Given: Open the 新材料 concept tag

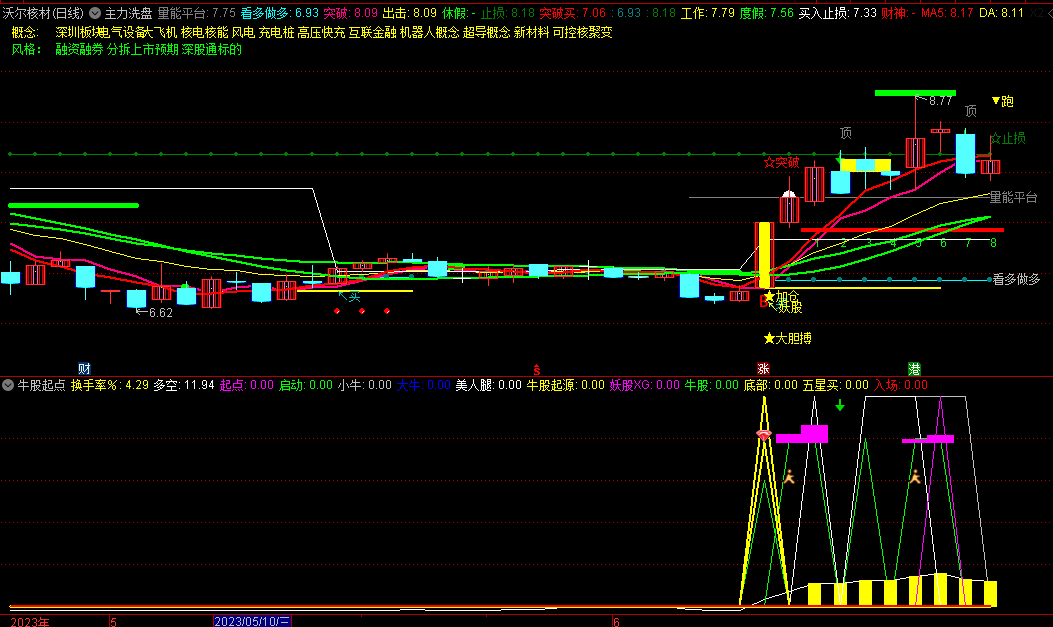Looking at the screenshot, I should pyautogui.click(x=532, y=32).
